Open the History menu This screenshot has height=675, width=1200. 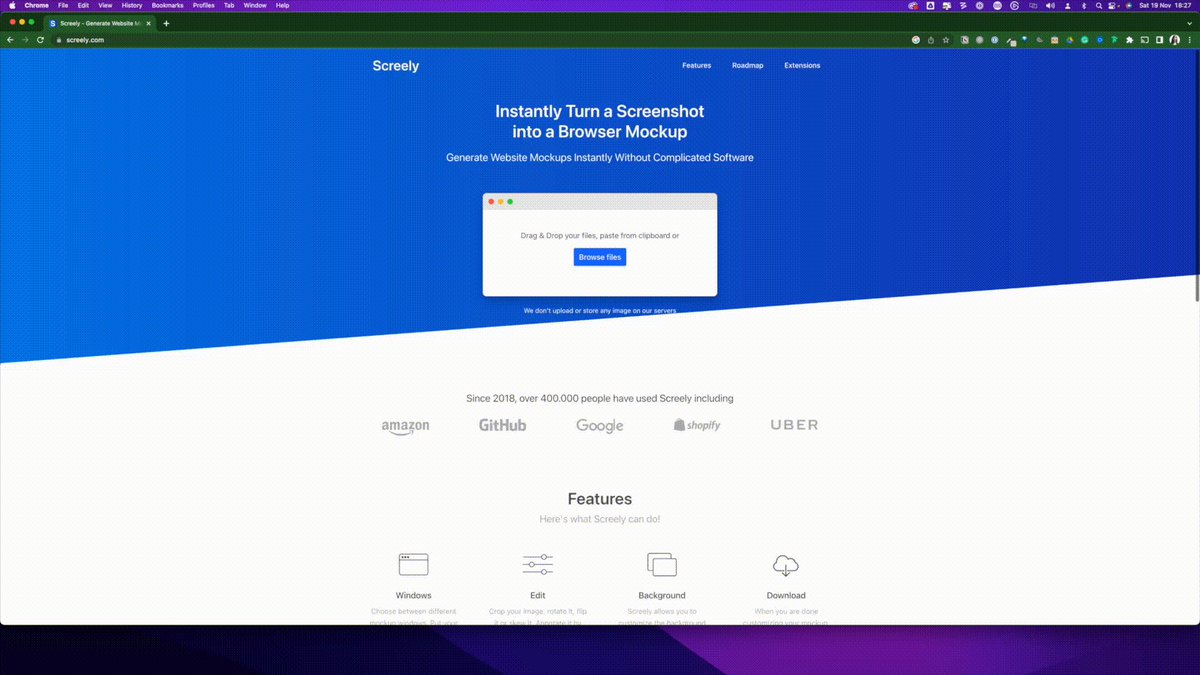click(x=132, y=5)
